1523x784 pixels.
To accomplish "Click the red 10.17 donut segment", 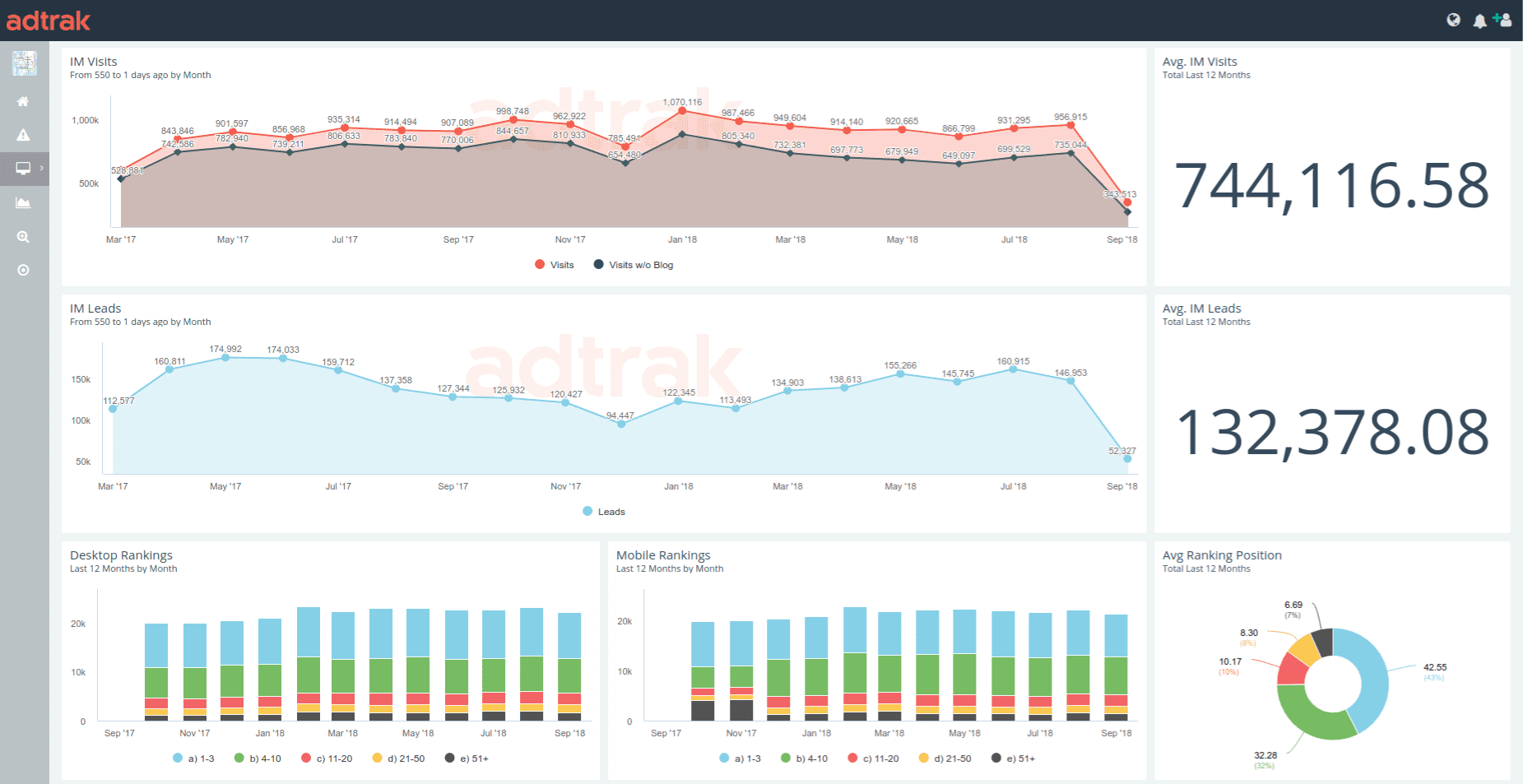I will point(1292,670).
